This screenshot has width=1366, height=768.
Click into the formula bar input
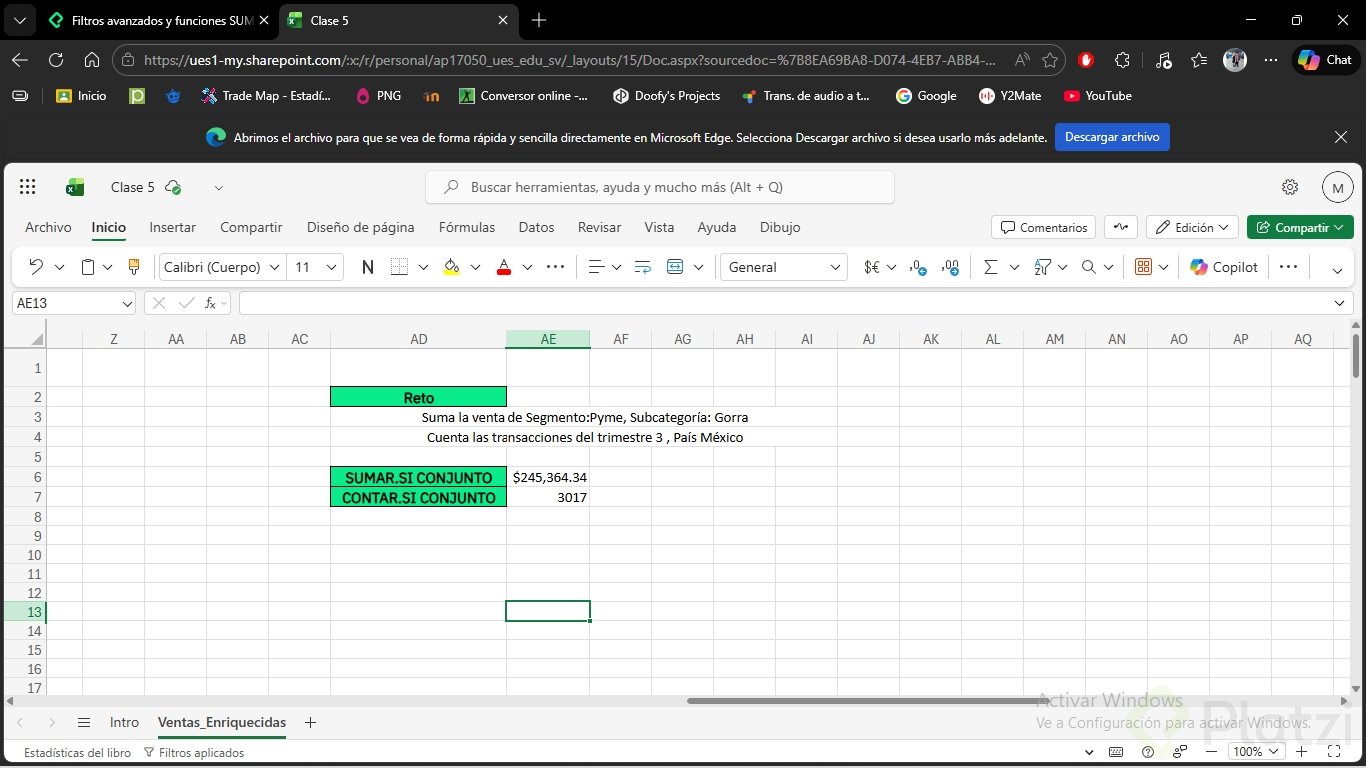point(785,303)
